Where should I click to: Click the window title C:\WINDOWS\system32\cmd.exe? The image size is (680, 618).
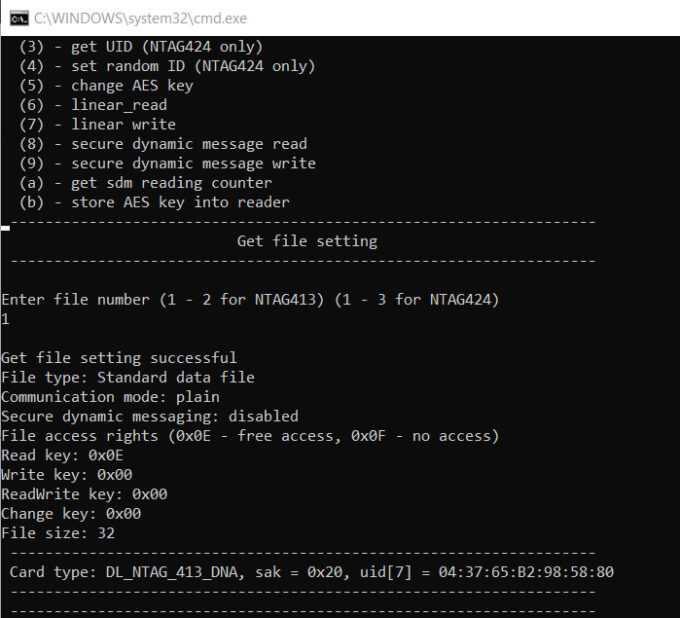point(140,18)
